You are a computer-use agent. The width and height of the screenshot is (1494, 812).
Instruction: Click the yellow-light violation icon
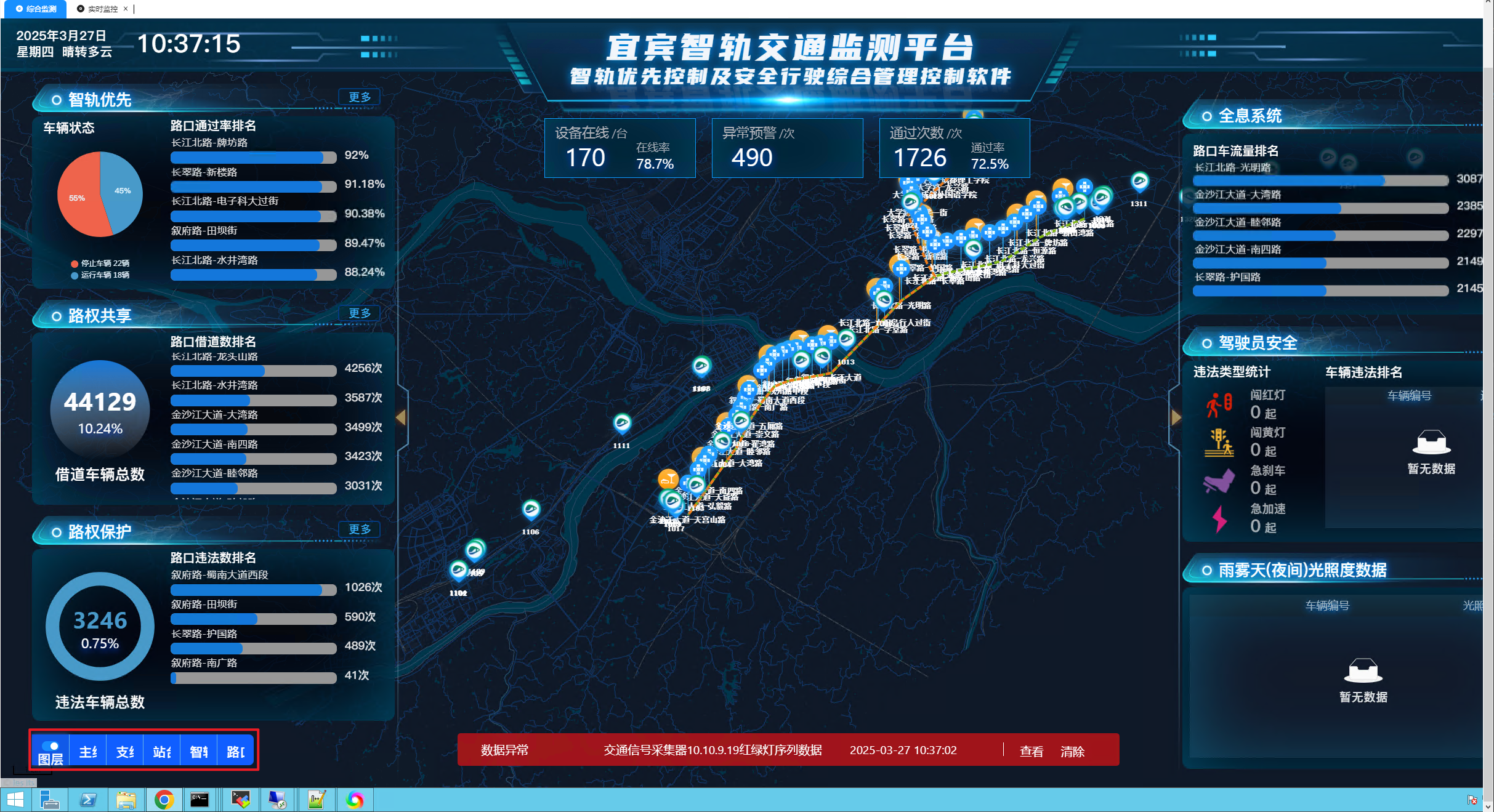[x=1220, y=441]
